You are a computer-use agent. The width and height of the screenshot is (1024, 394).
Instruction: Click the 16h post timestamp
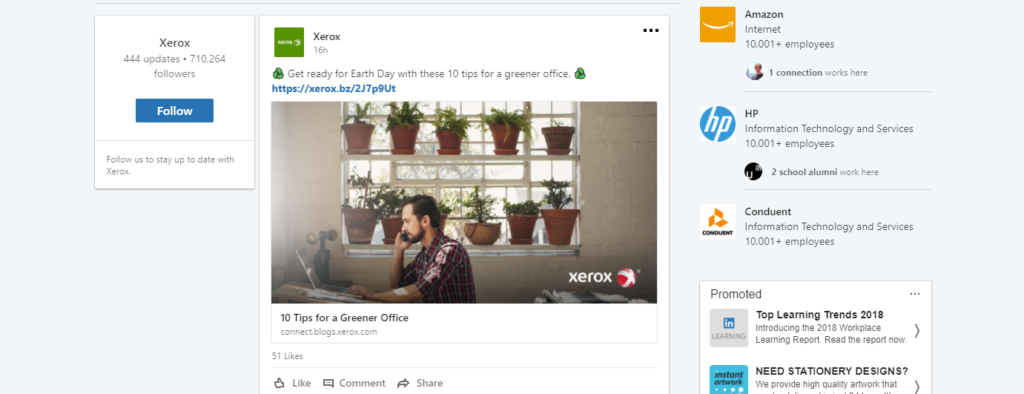coord(320,50)
